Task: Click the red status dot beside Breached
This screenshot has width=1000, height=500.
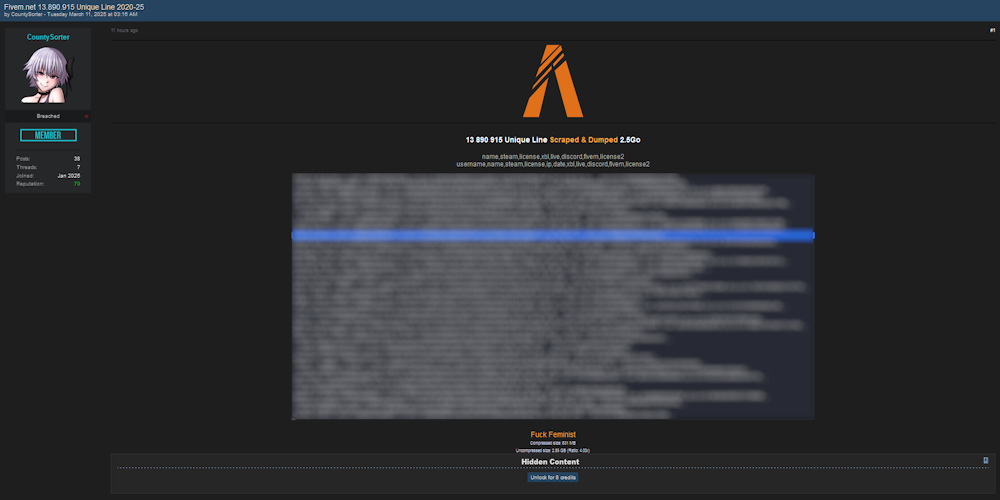Action: pos(86,117)
